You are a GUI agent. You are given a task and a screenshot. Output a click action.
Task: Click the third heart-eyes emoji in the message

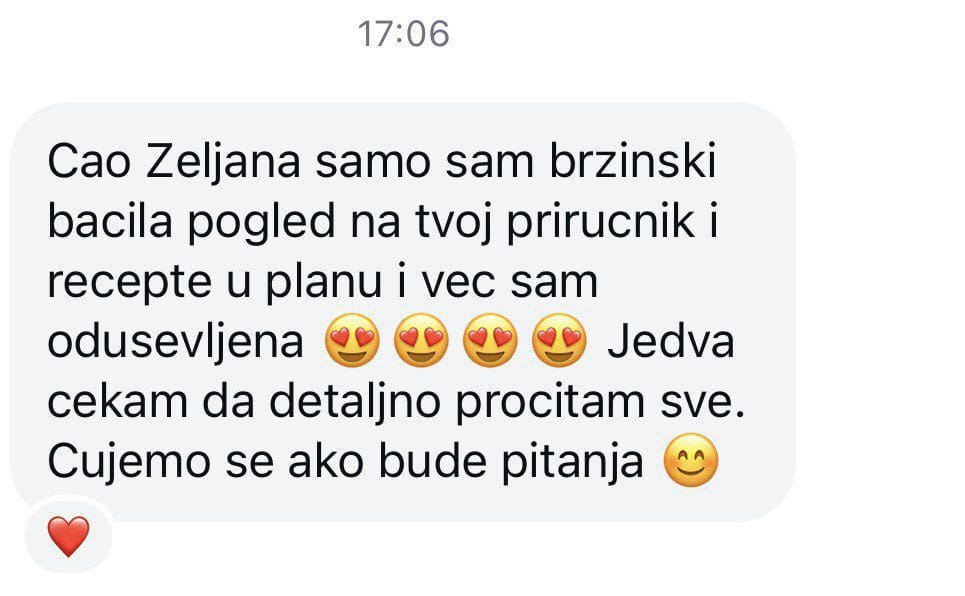(490, 340)
